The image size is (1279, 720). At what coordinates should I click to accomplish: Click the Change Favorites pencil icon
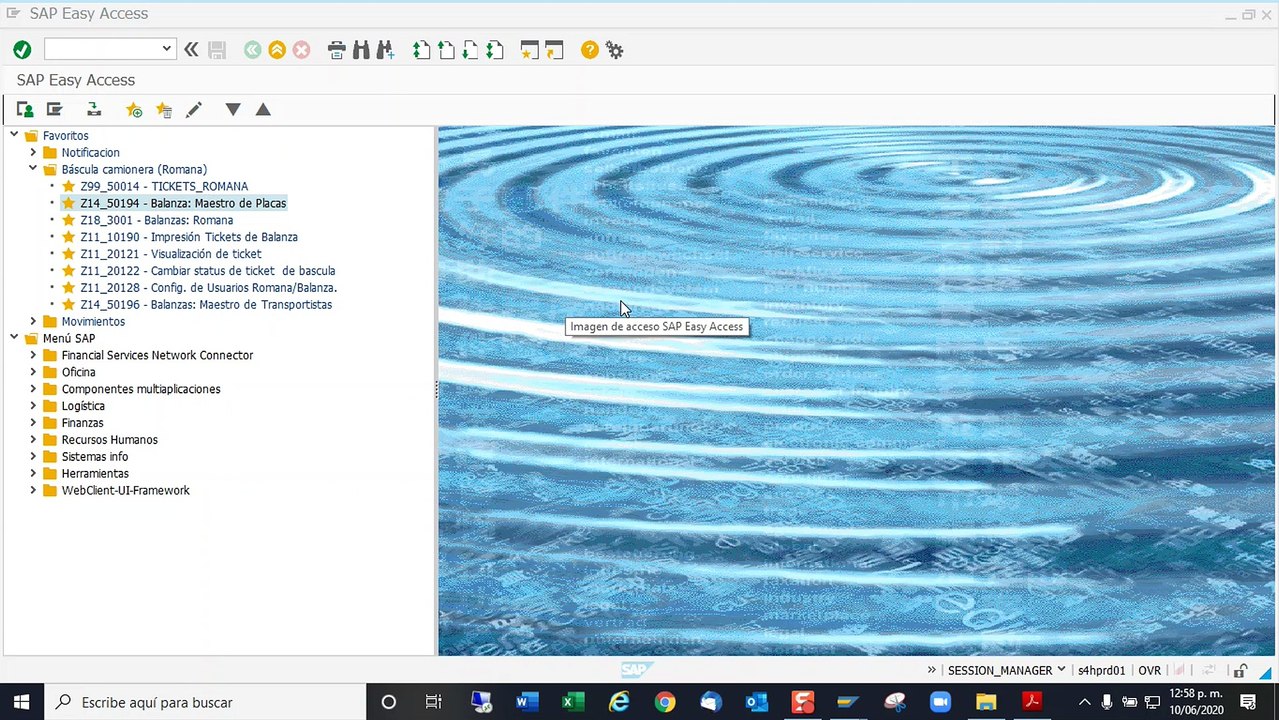point(194,110)
